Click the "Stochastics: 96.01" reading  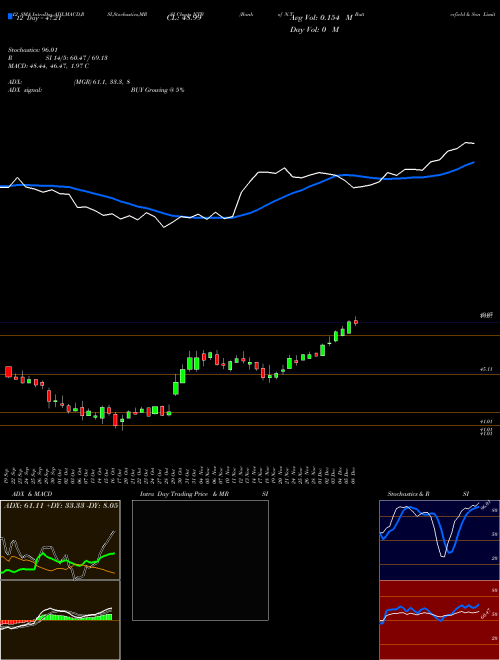click(x=33, y=50)
